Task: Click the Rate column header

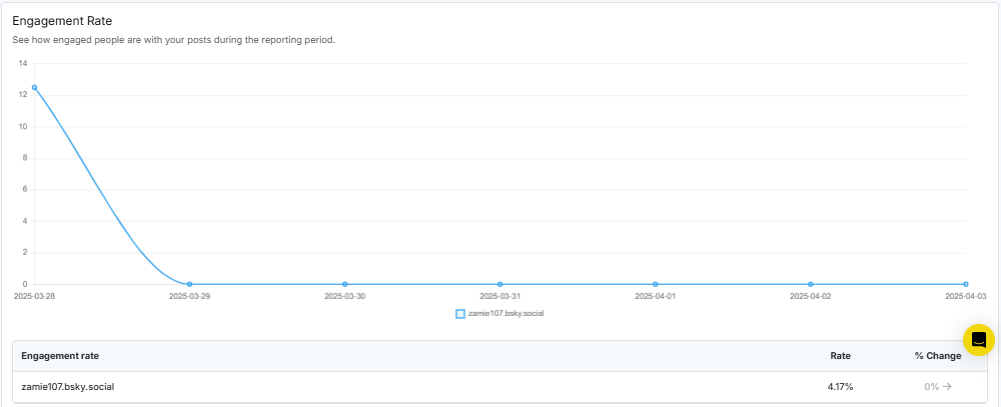Action: 840,355
